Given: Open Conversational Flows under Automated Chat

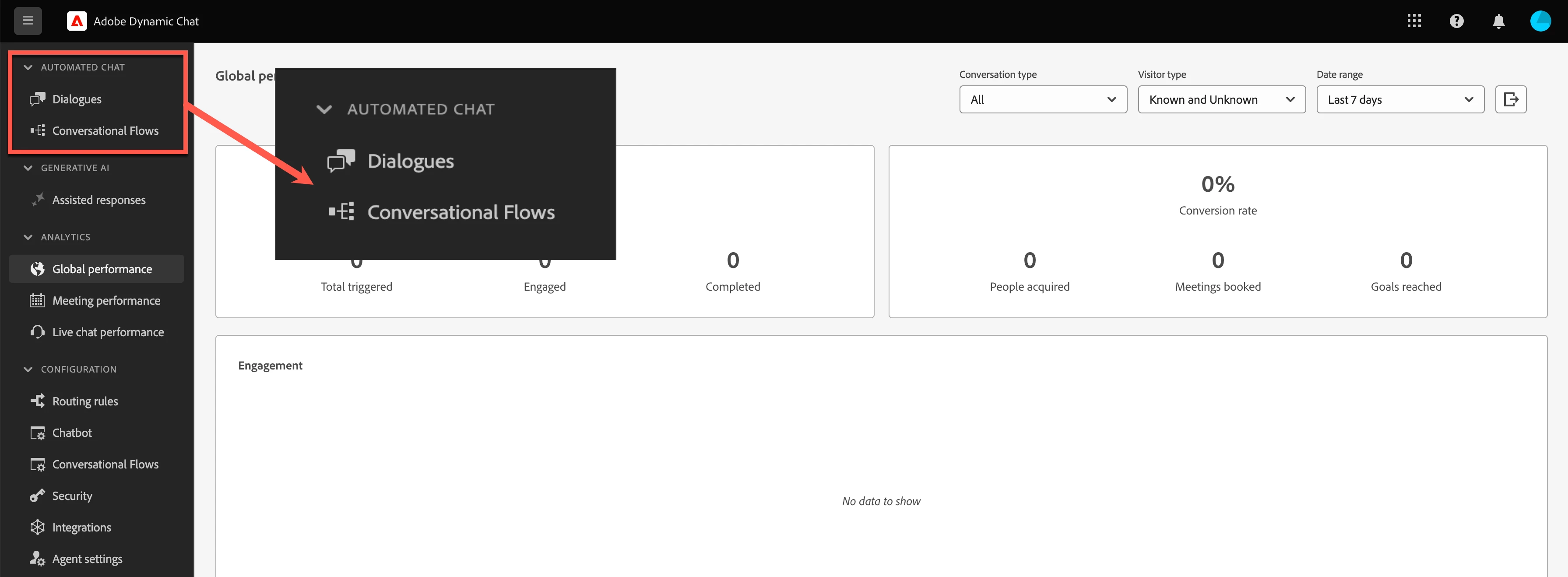Looking at the screenshot, I should pos(105,131).
